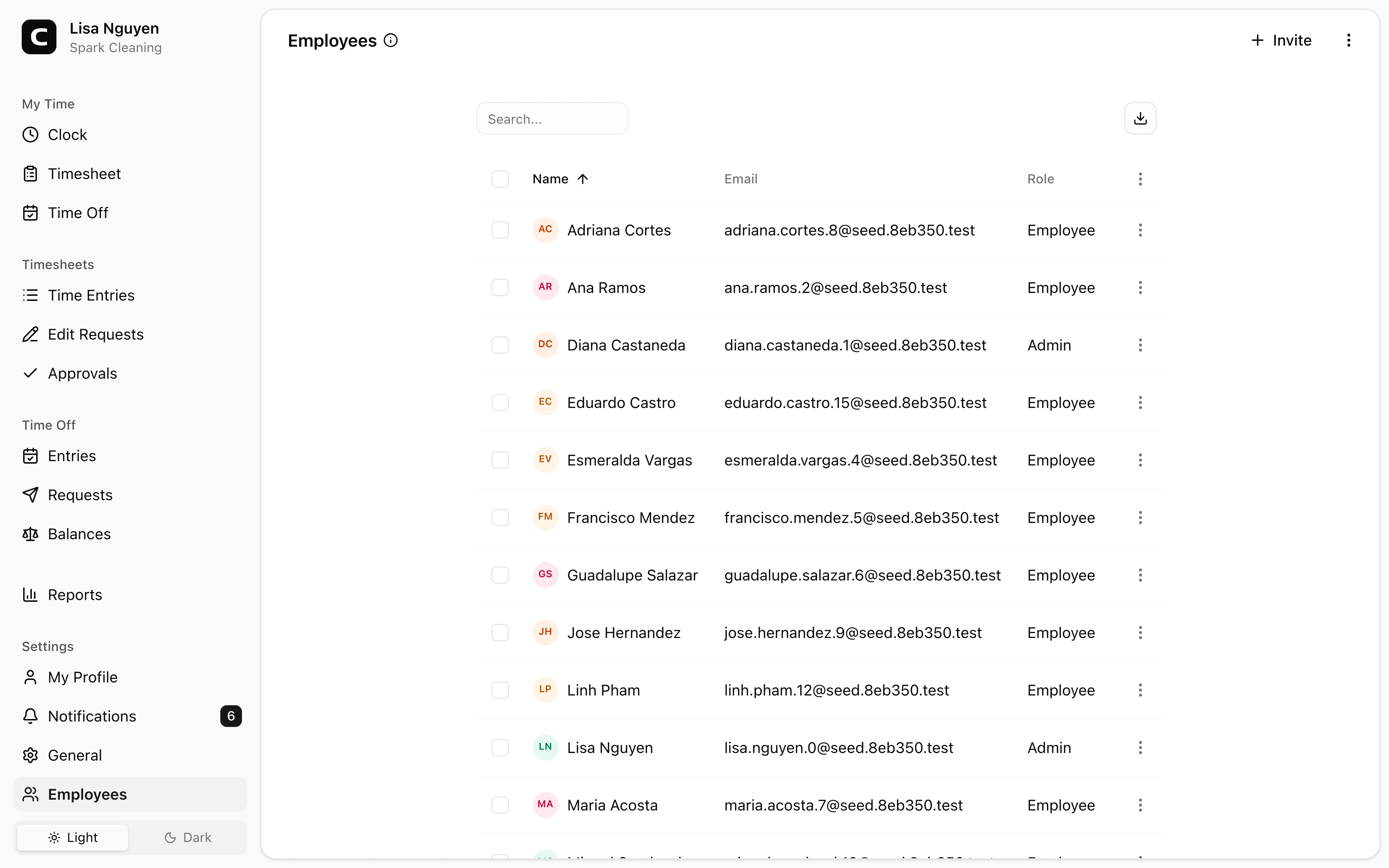Click the Search employees field
This screenshot has width=1389, height=868.
pyautogui.click(x=552, y=119)
